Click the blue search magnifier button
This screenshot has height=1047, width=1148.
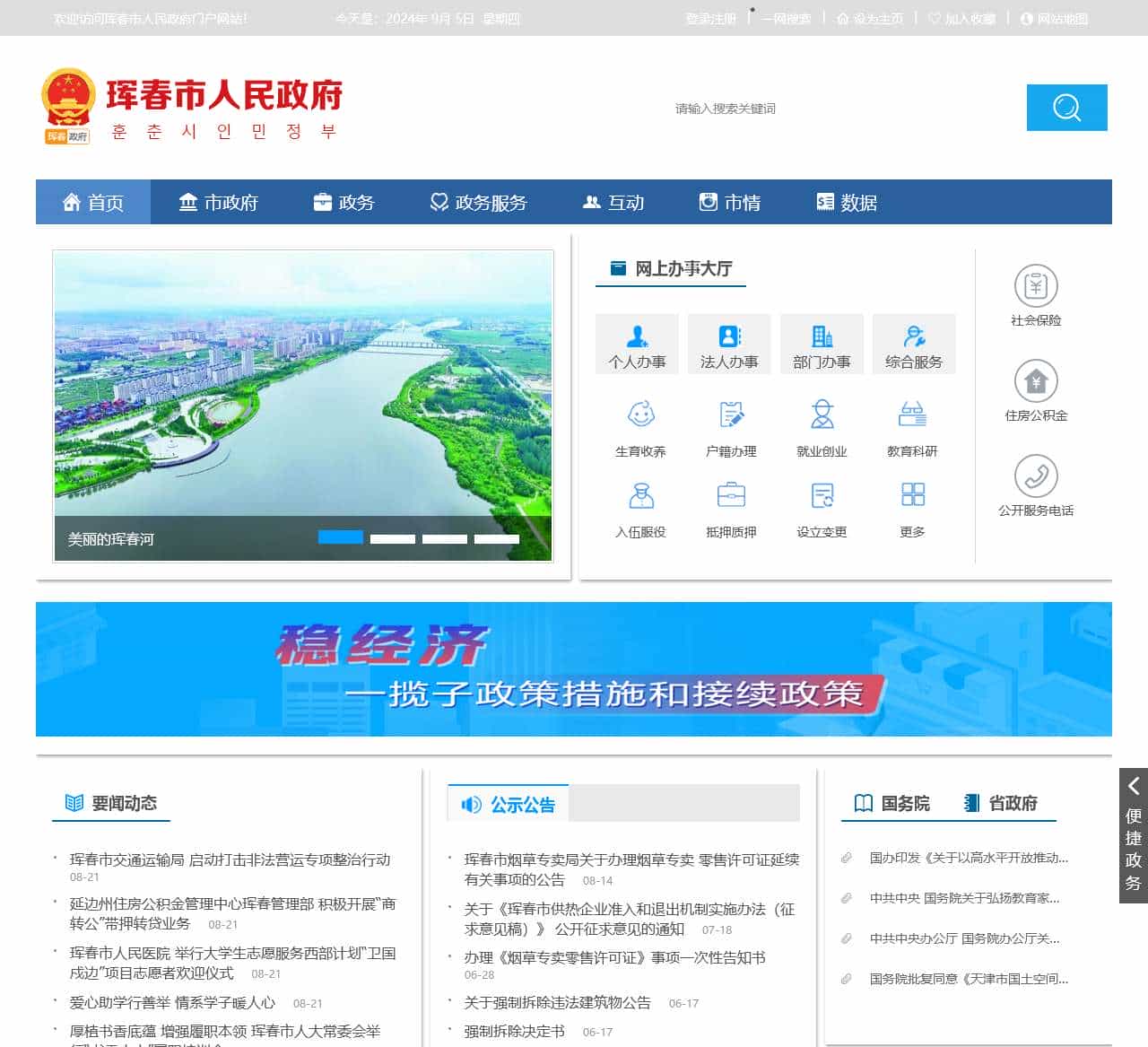coord(1066,108)
